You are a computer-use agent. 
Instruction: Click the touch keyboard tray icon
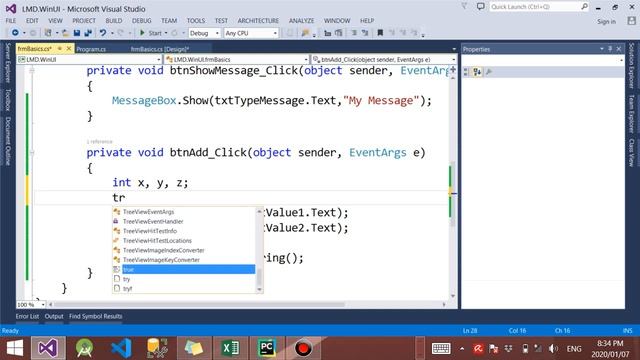(x=441, y=348)
